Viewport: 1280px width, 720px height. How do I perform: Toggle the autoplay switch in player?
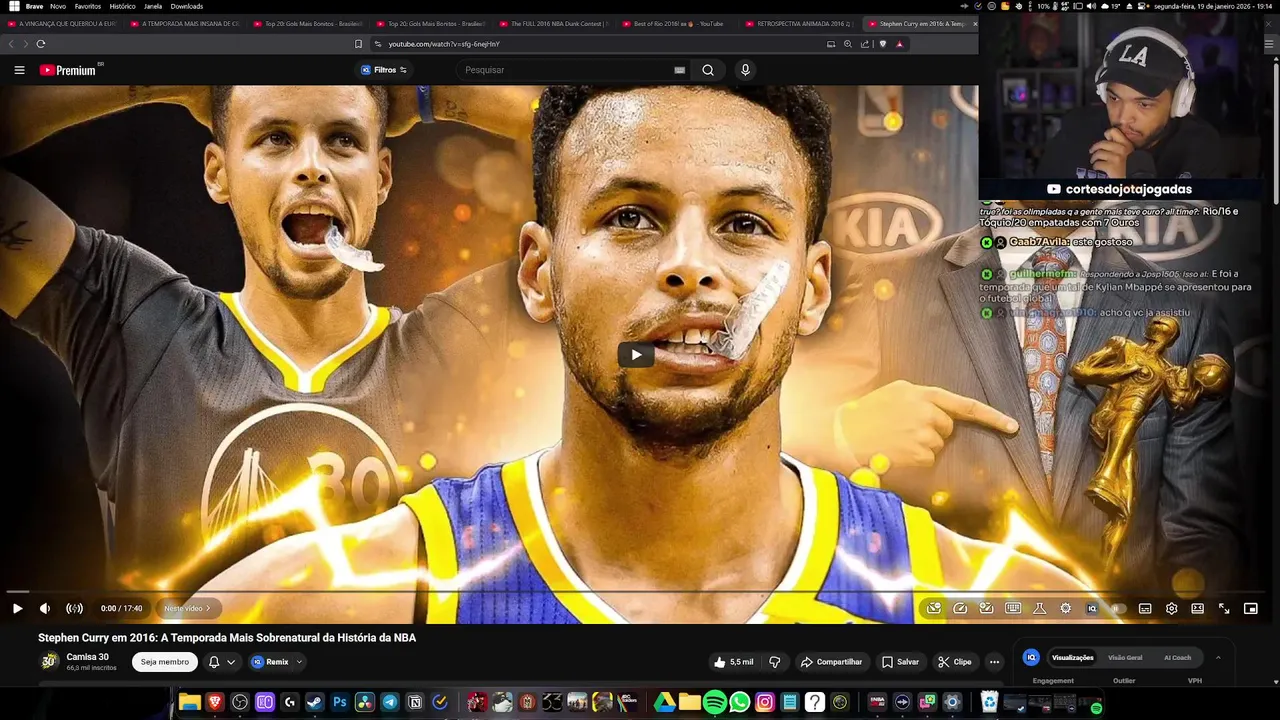click(1118, 608)
